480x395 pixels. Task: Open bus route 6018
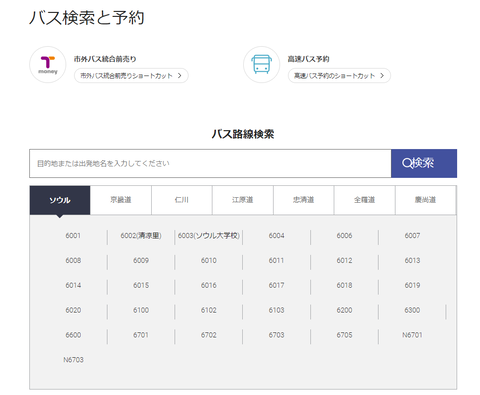point(344,285)
